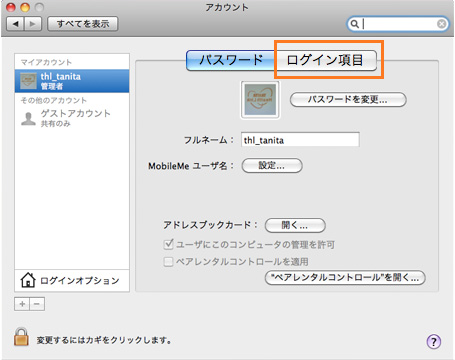Click the padlock icon to unlock changes
This screenshot has width=455, height=360.
tap(21, 337)
